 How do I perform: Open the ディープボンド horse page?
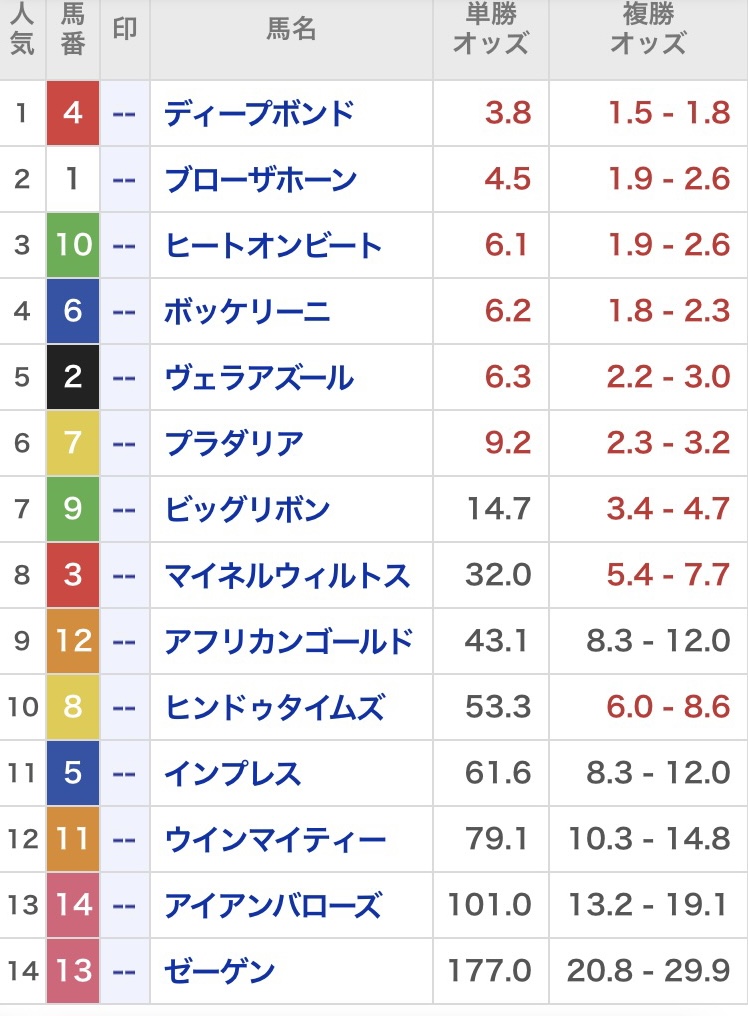tap(259, 113)
